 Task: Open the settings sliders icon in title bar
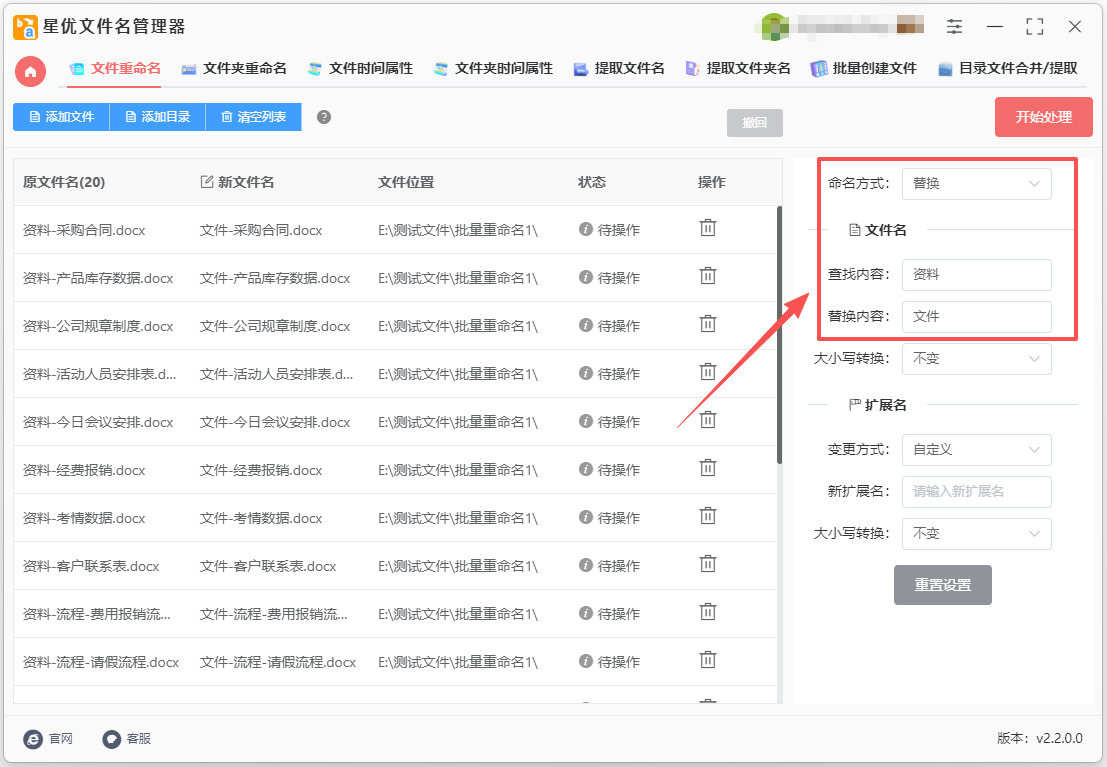(955, 27)
